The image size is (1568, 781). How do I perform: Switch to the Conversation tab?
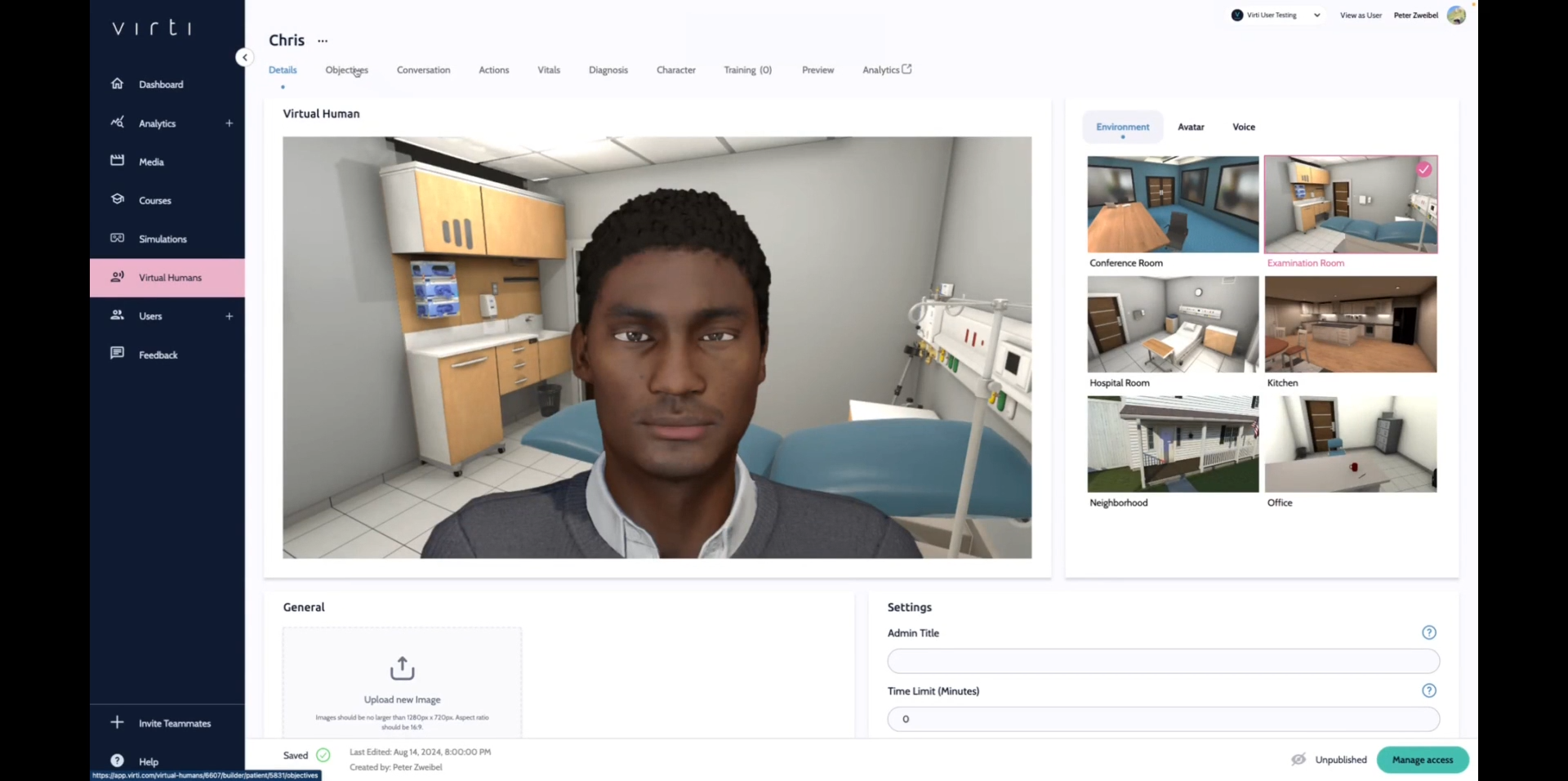click(x=423, y=70)
